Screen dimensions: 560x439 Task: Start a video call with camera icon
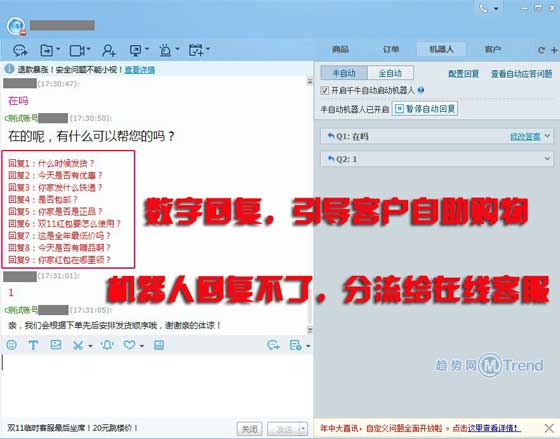point(77,50)
